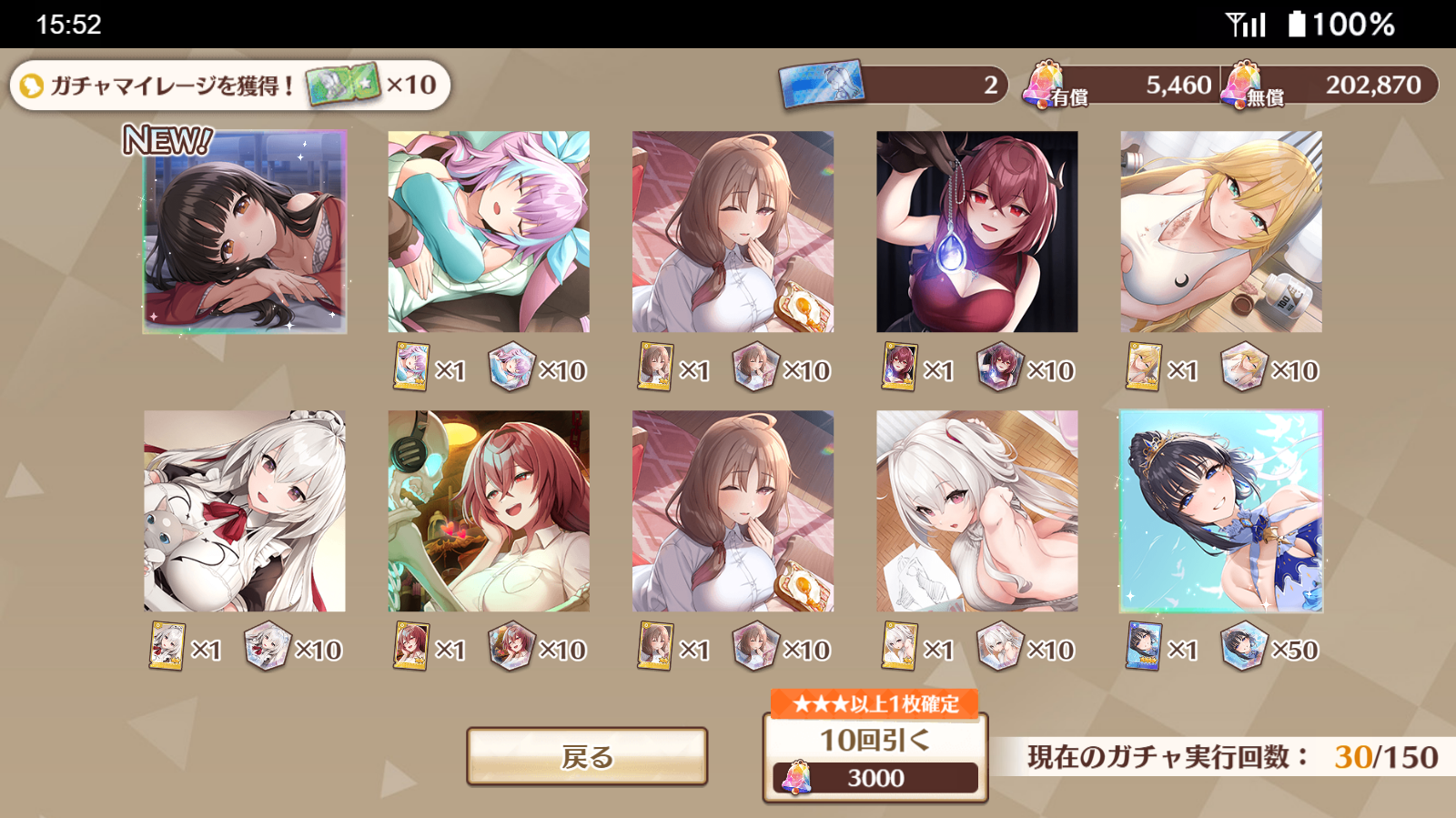Open the NEW black-haired girl card

point(245,232)
